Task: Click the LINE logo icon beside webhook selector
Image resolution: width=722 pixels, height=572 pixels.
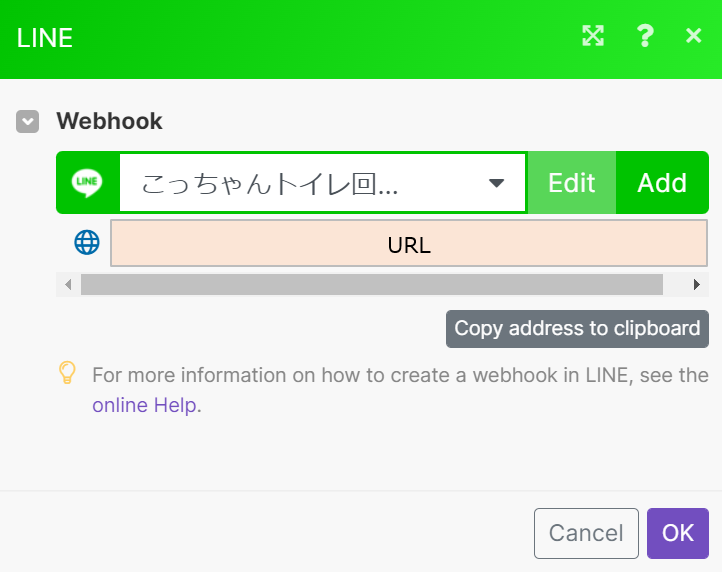Action: pyautogui.click(x=87, y=182)
